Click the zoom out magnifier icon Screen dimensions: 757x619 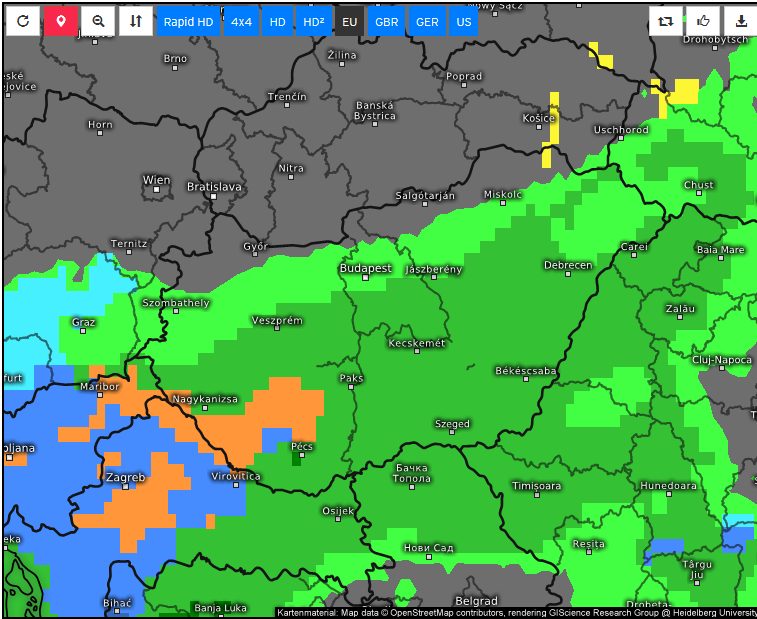click(98, 21)
